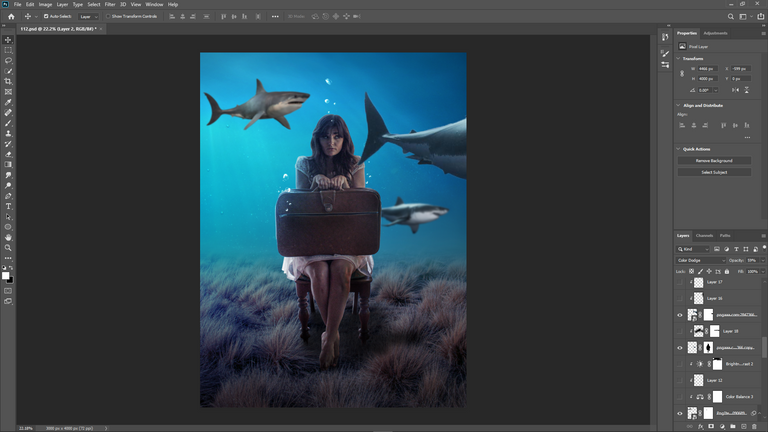Screen dimensions: 768x432
Task: Open the Layers panel menu
Action: (763, 236)
